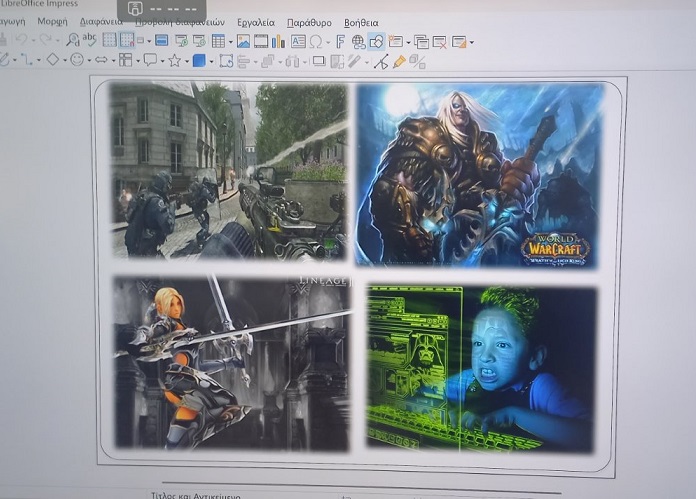Select the flowchart shapes tool
This screenshot has height=499, width=696.
click(x=126, y=60)
